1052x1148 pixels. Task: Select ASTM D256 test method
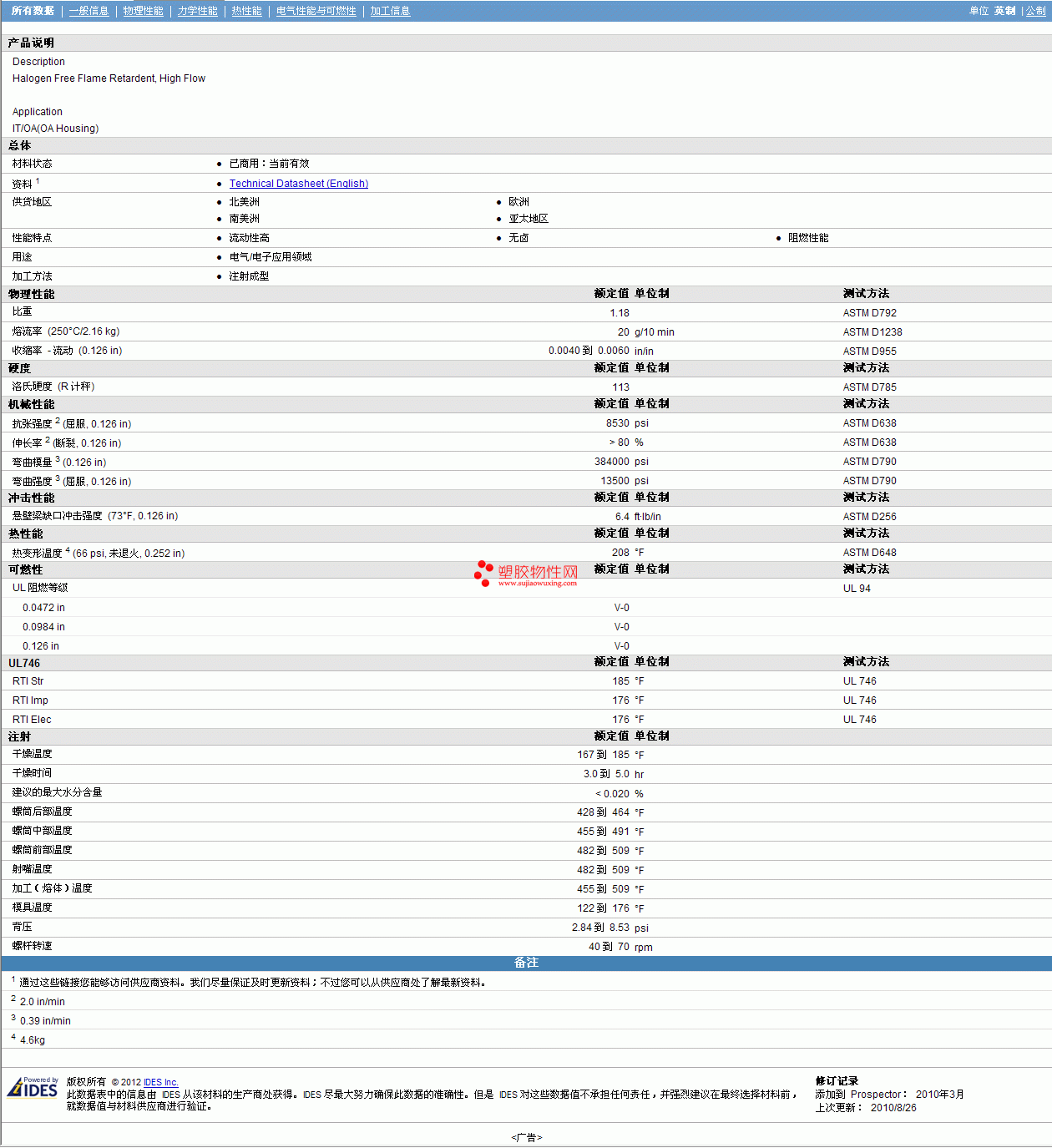pos(870,517)
